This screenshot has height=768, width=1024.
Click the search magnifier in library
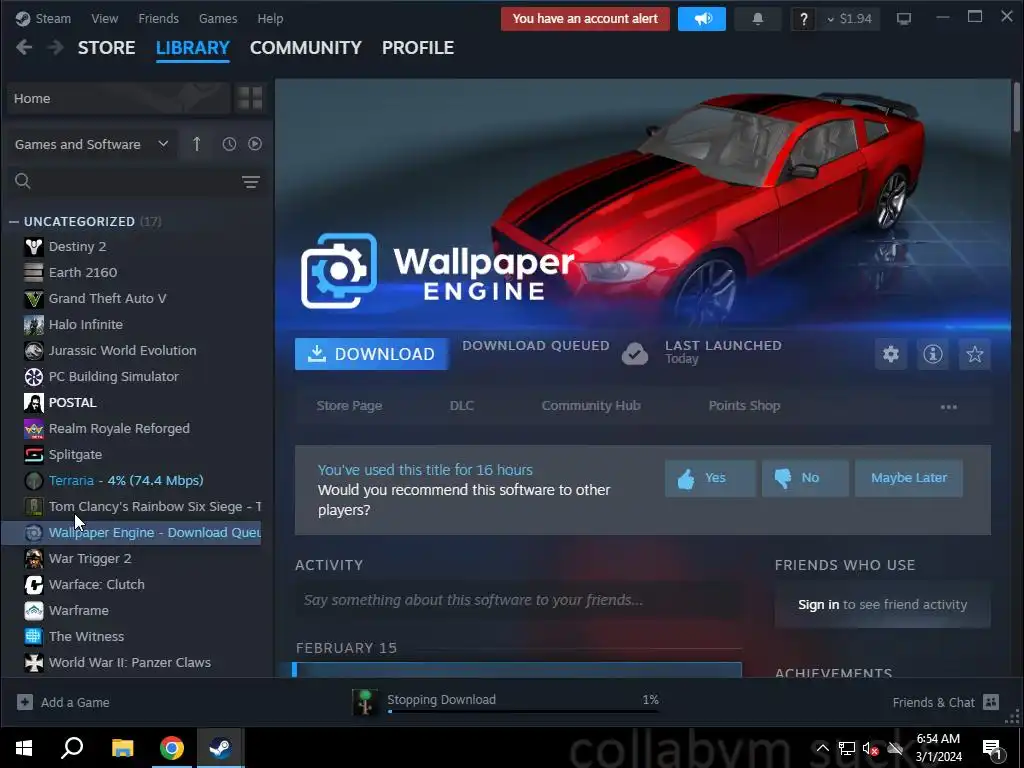pos(23,181)
